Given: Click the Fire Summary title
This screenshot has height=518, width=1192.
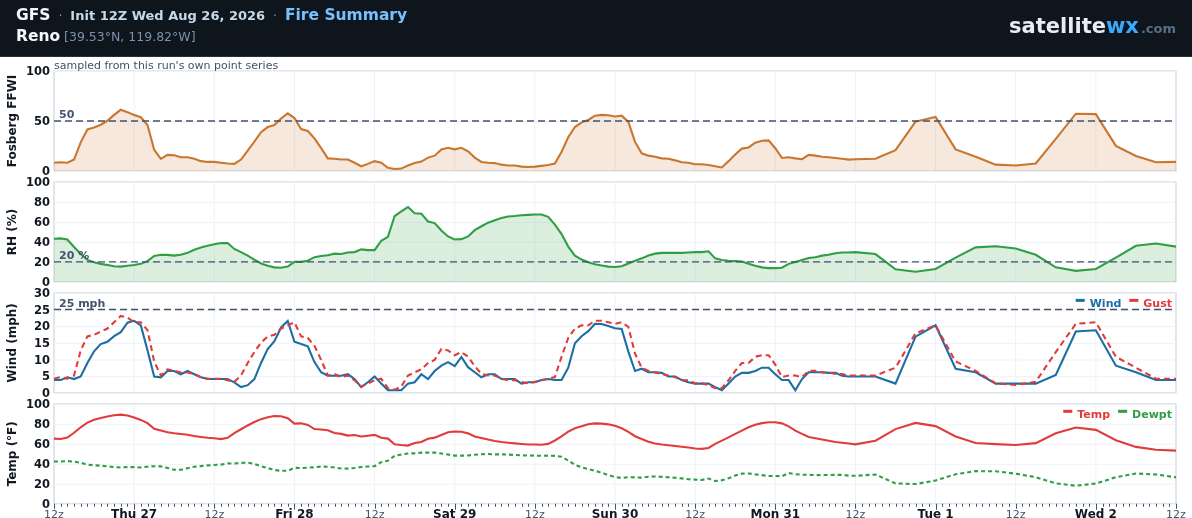Looking at the screenshot, I should coord(346,14).
